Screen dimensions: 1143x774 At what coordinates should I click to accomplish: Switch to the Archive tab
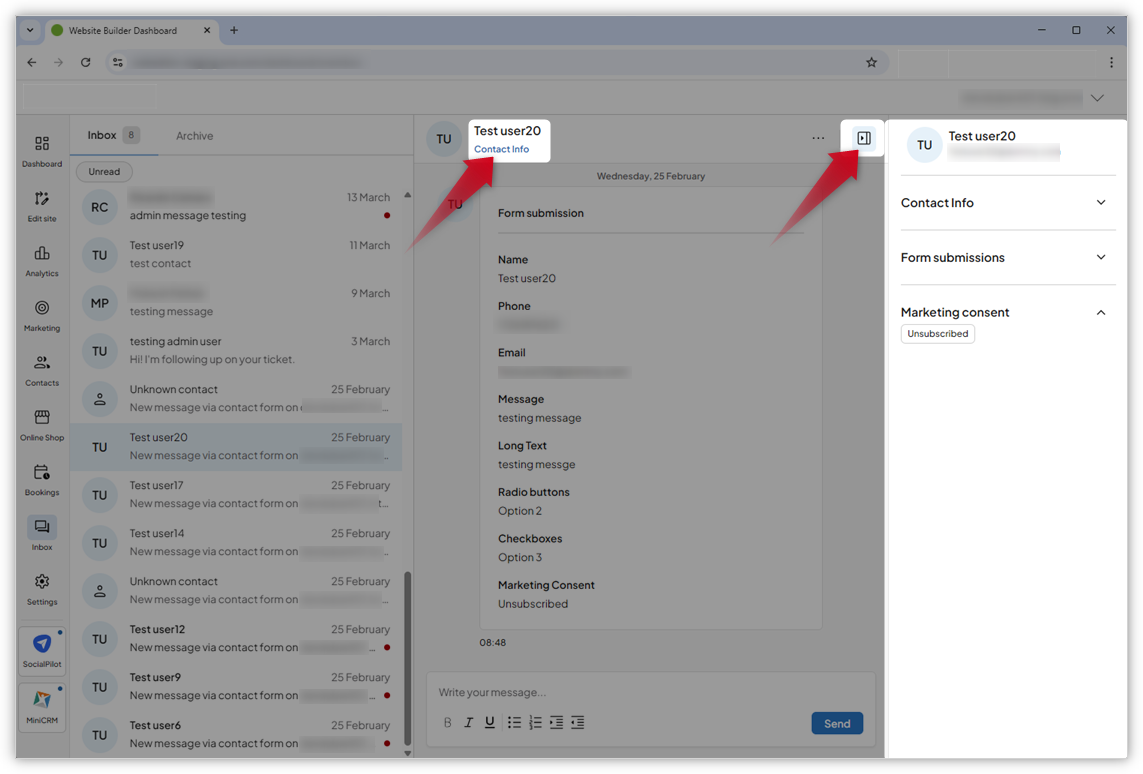click(x=194, y=135)
